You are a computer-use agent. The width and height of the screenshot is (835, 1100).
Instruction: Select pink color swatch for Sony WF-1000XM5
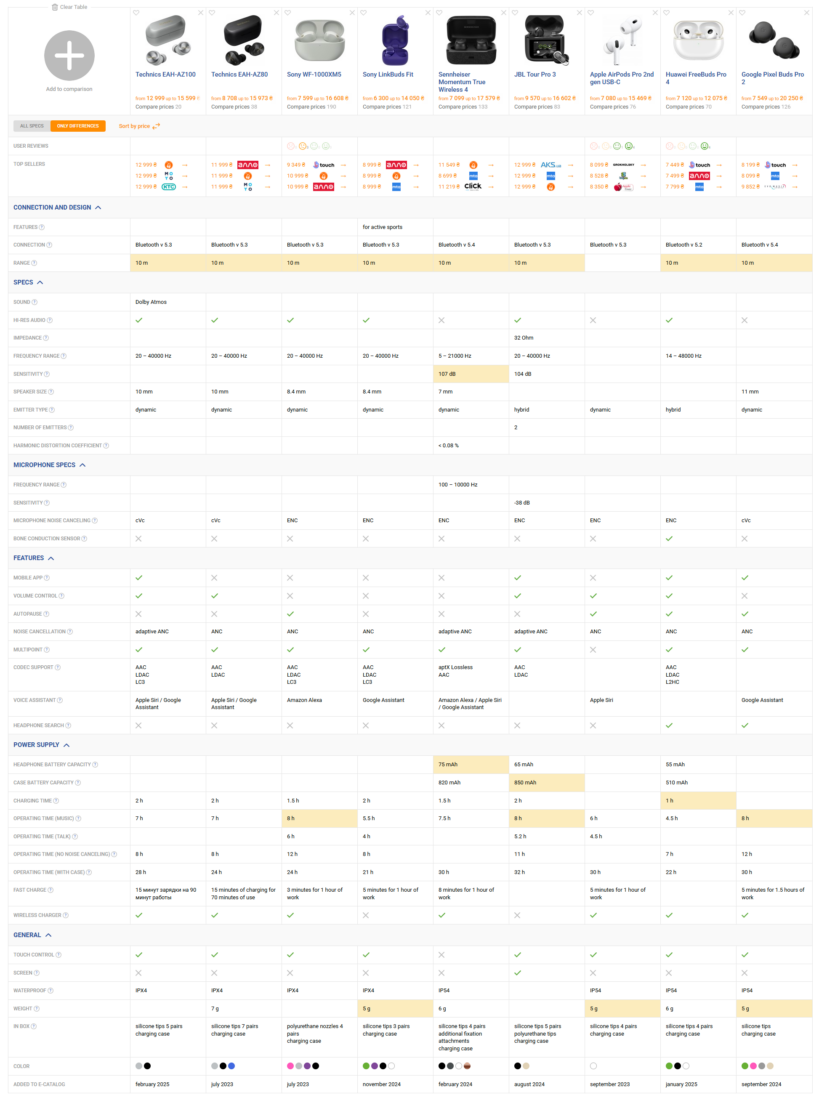(x=290, y=1066)
